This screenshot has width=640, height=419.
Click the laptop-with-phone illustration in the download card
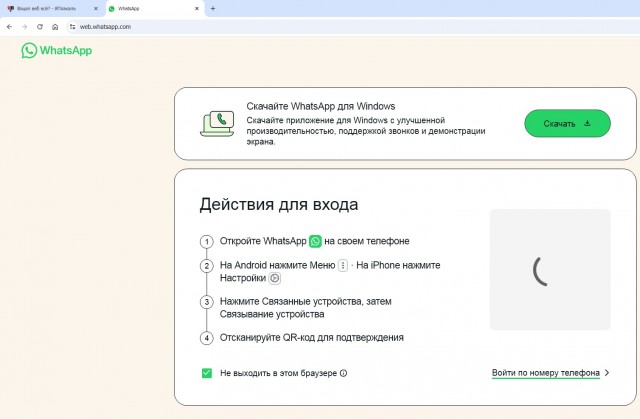(217, 123)
